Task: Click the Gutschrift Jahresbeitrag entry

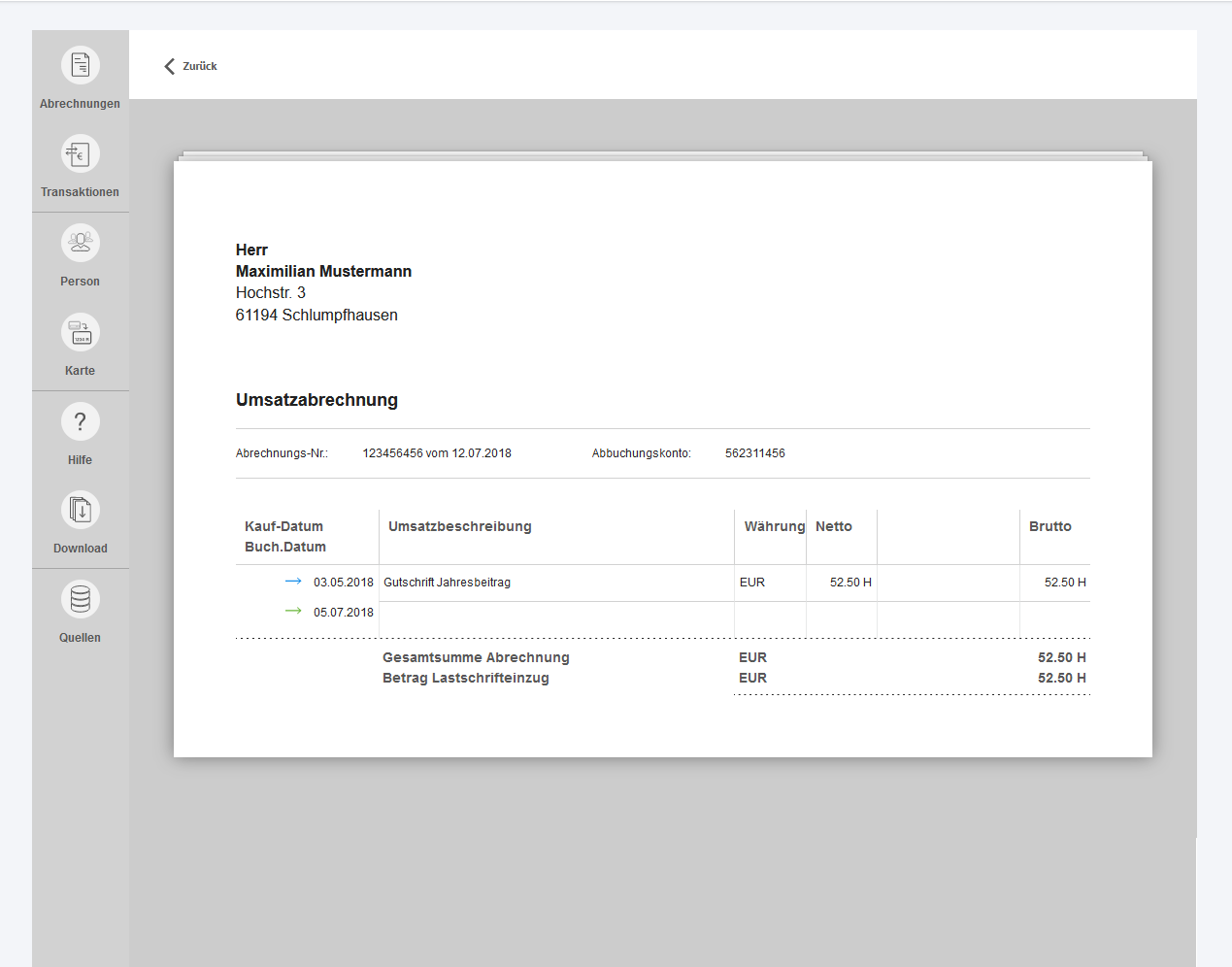Action: [x=448, y=583]
